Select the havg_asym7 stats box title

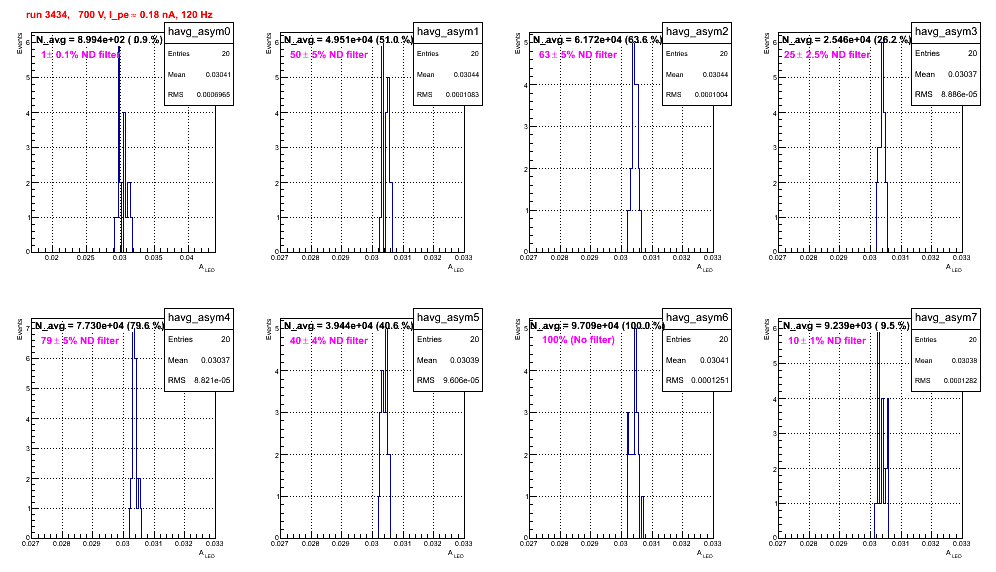point(946,318)
